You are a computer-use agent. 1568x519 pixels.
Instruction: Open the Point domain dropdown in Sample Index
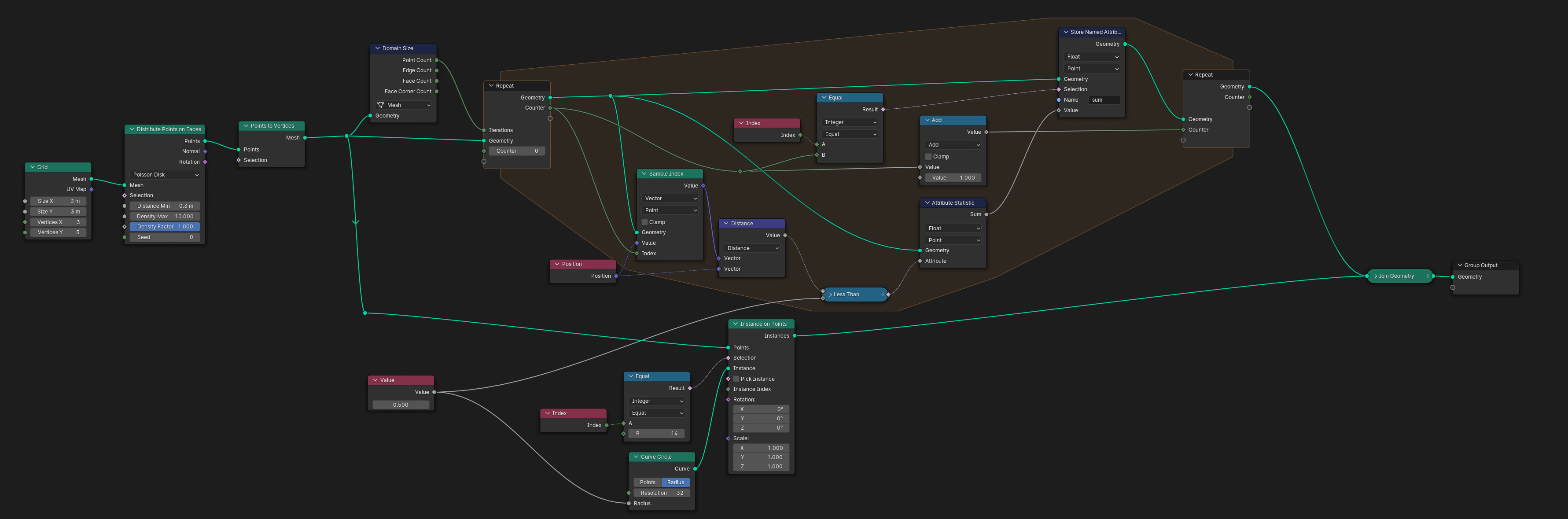point(670,210)
